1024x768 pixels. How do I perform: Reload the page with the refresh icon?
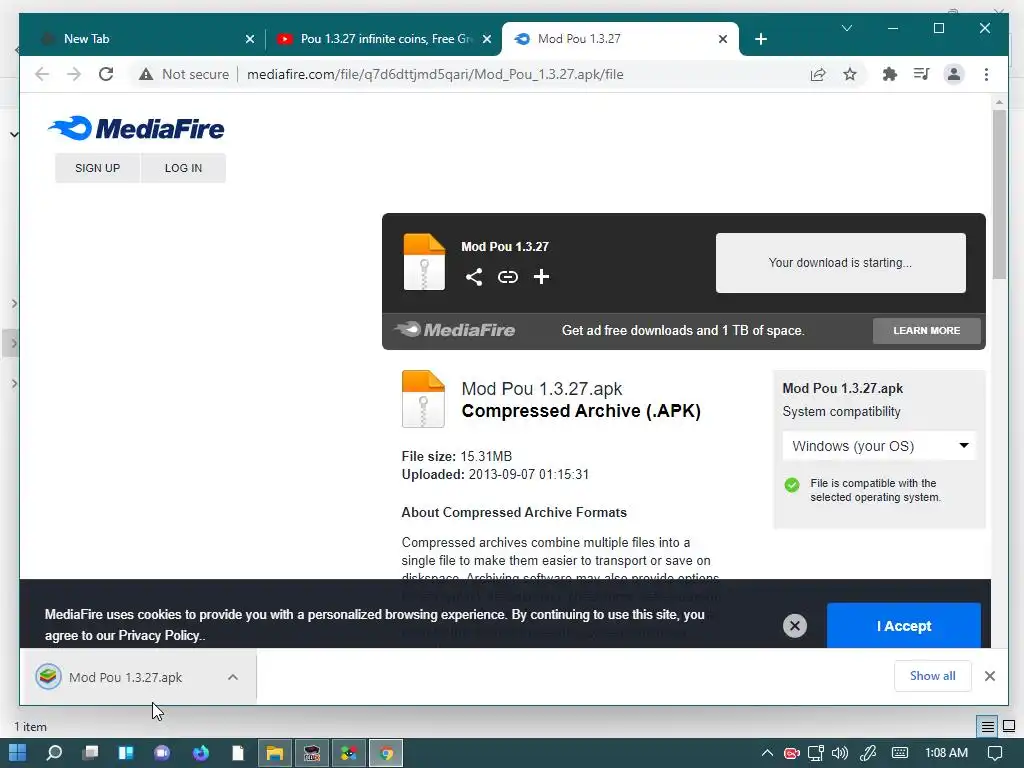tap(106, 74)
